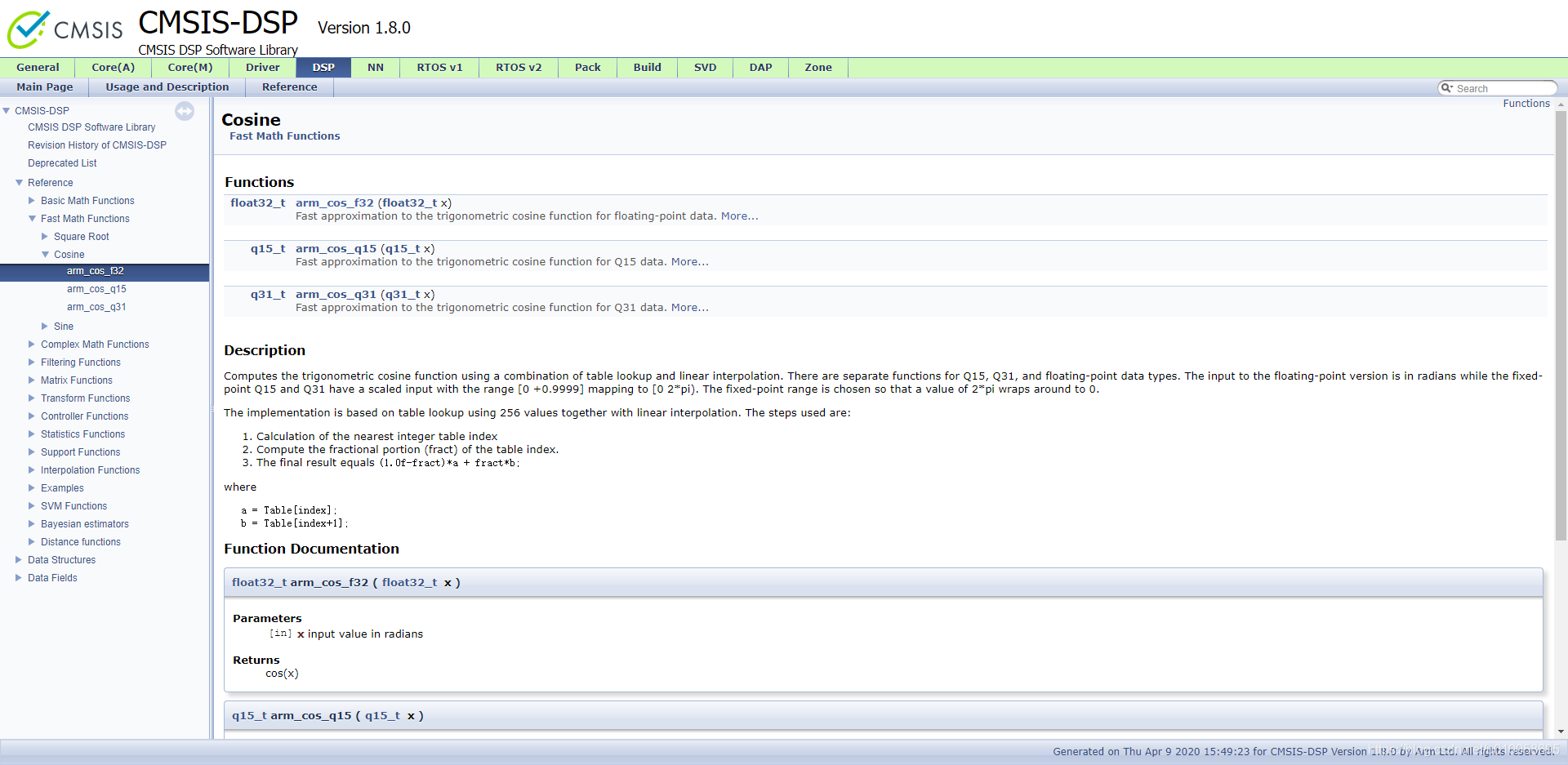Collapse the Cosine tree arrow
Image resolution: width=1568 pixels, height=765 pixels.
[x=45, y=255]
